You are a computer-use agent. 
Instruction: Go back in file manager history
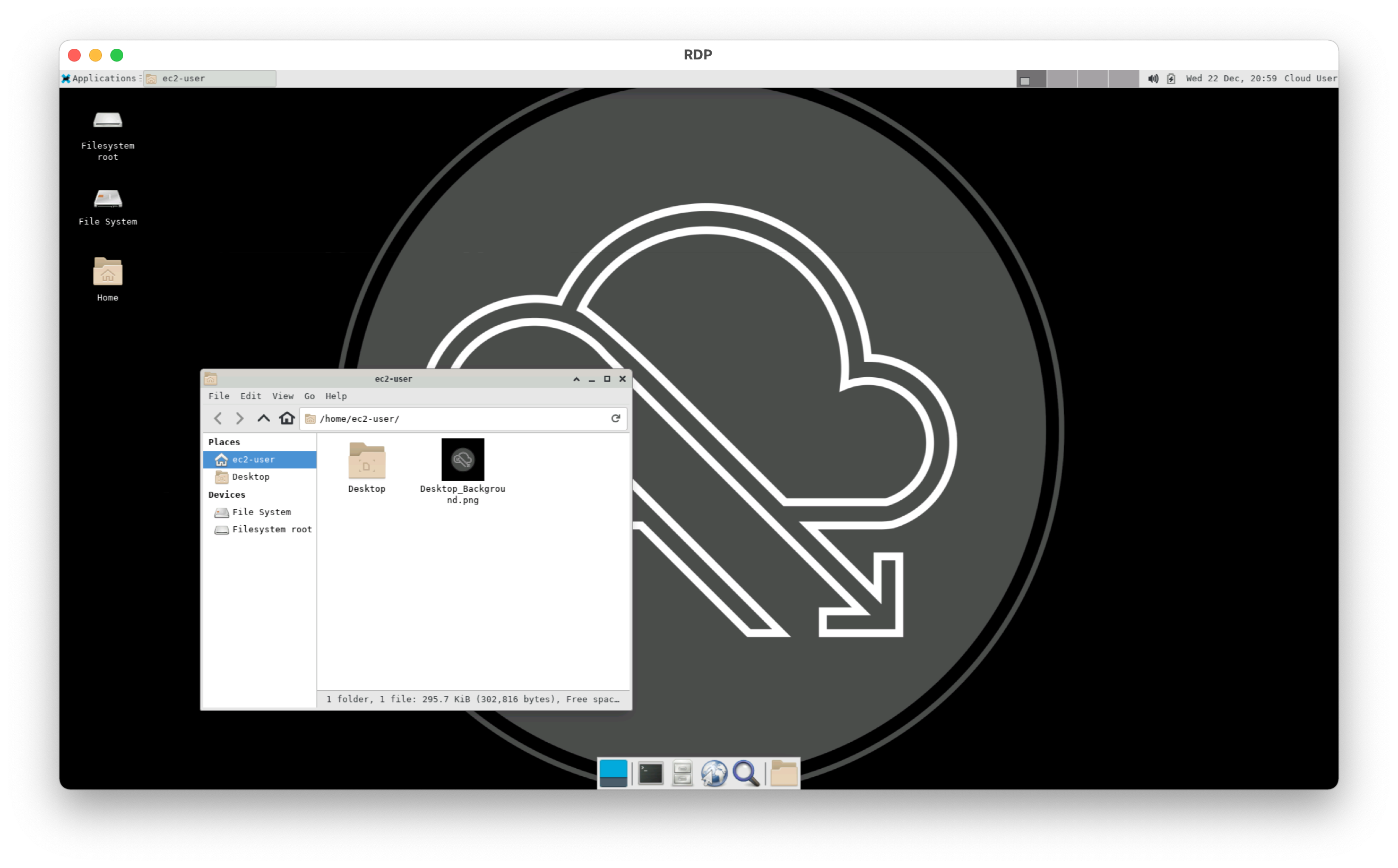(x=218, y=419)
